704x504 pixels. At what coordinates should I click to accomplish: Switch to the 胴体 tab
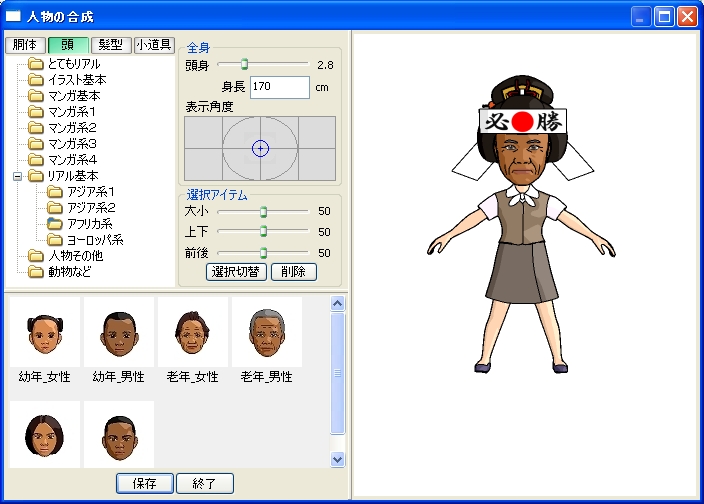25,45
